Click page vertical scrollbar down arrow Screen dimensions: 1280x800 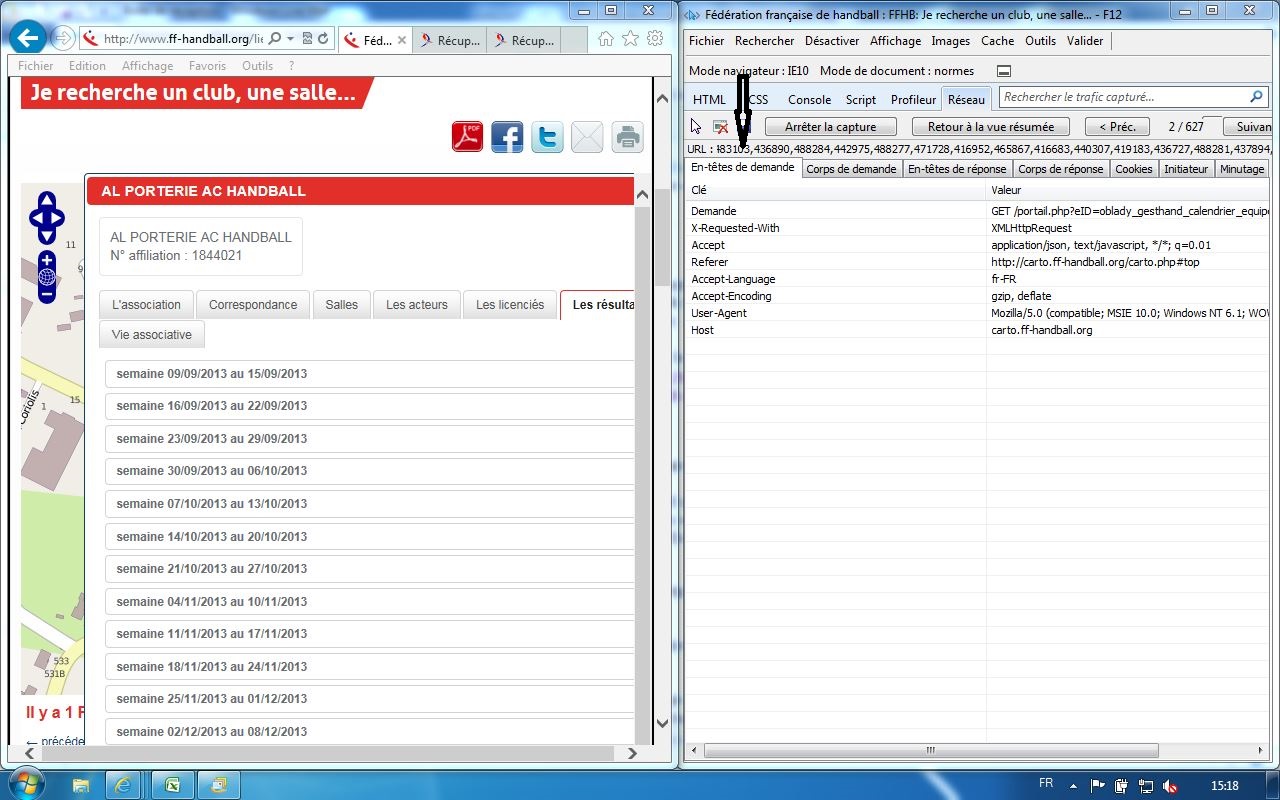pyautogui.click(x=661, y=723)
